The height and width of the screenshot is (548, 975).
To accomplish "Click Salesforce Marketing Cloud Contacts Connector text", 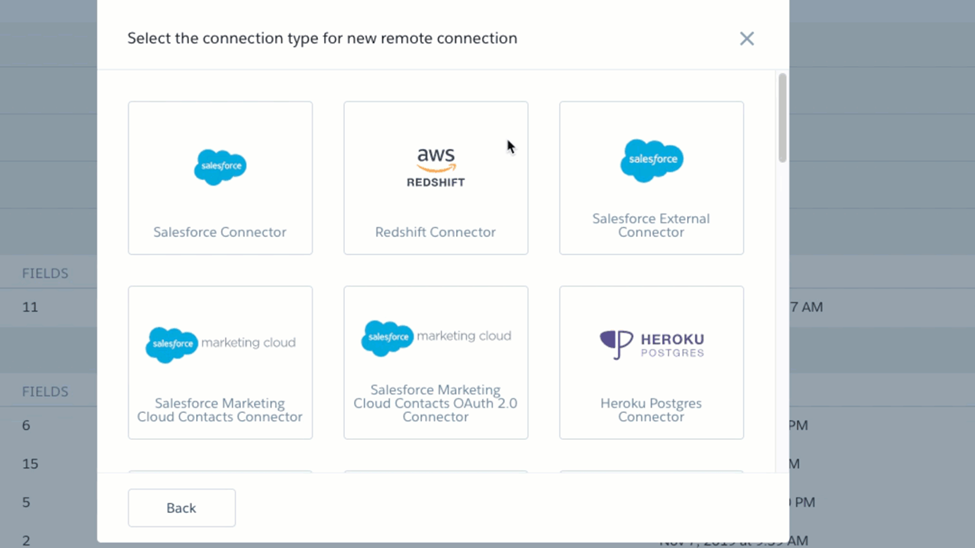I will (220, 410).
